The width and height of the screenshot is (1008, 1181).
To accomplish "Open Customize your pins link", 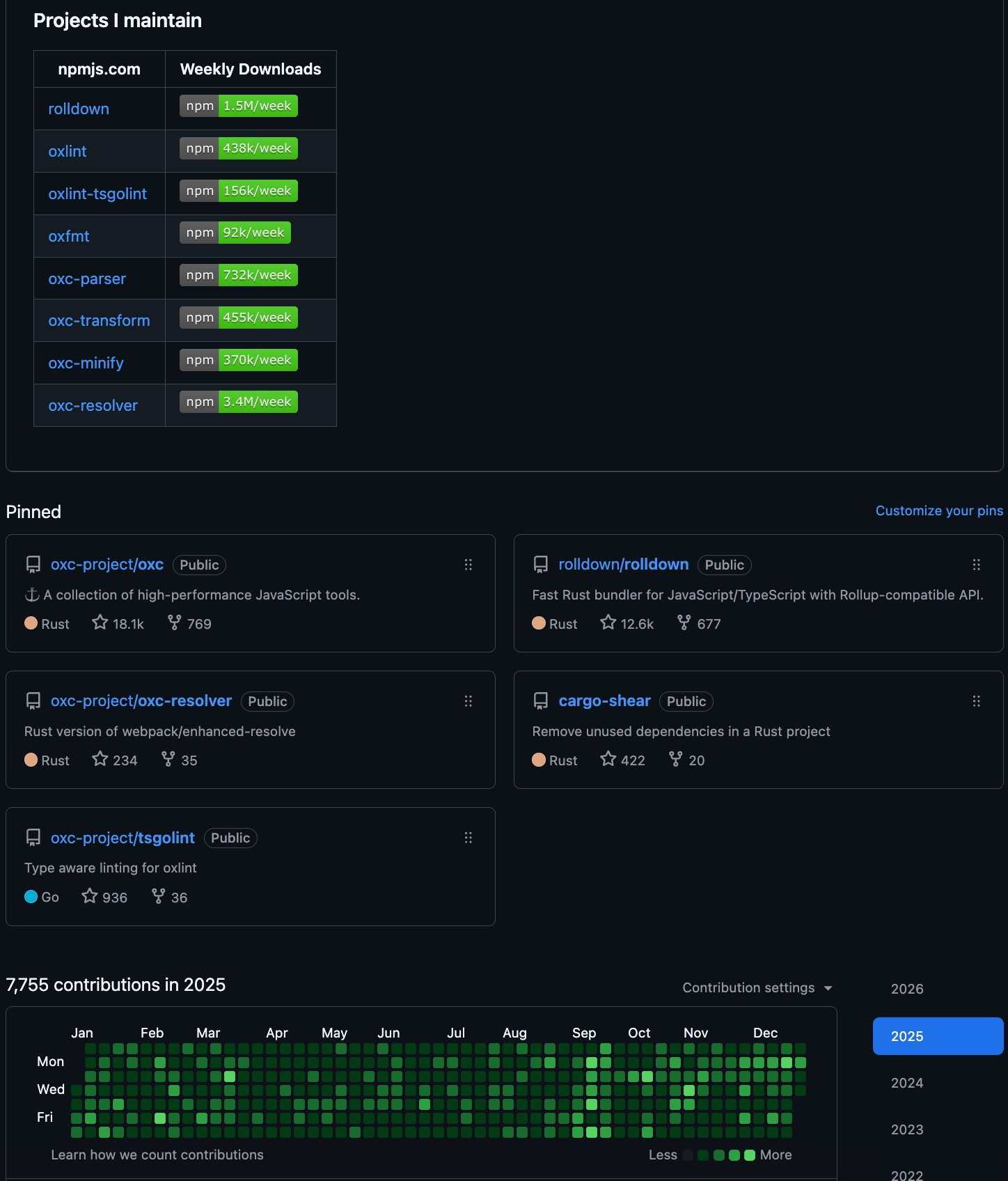I will [x=938, y=510].
